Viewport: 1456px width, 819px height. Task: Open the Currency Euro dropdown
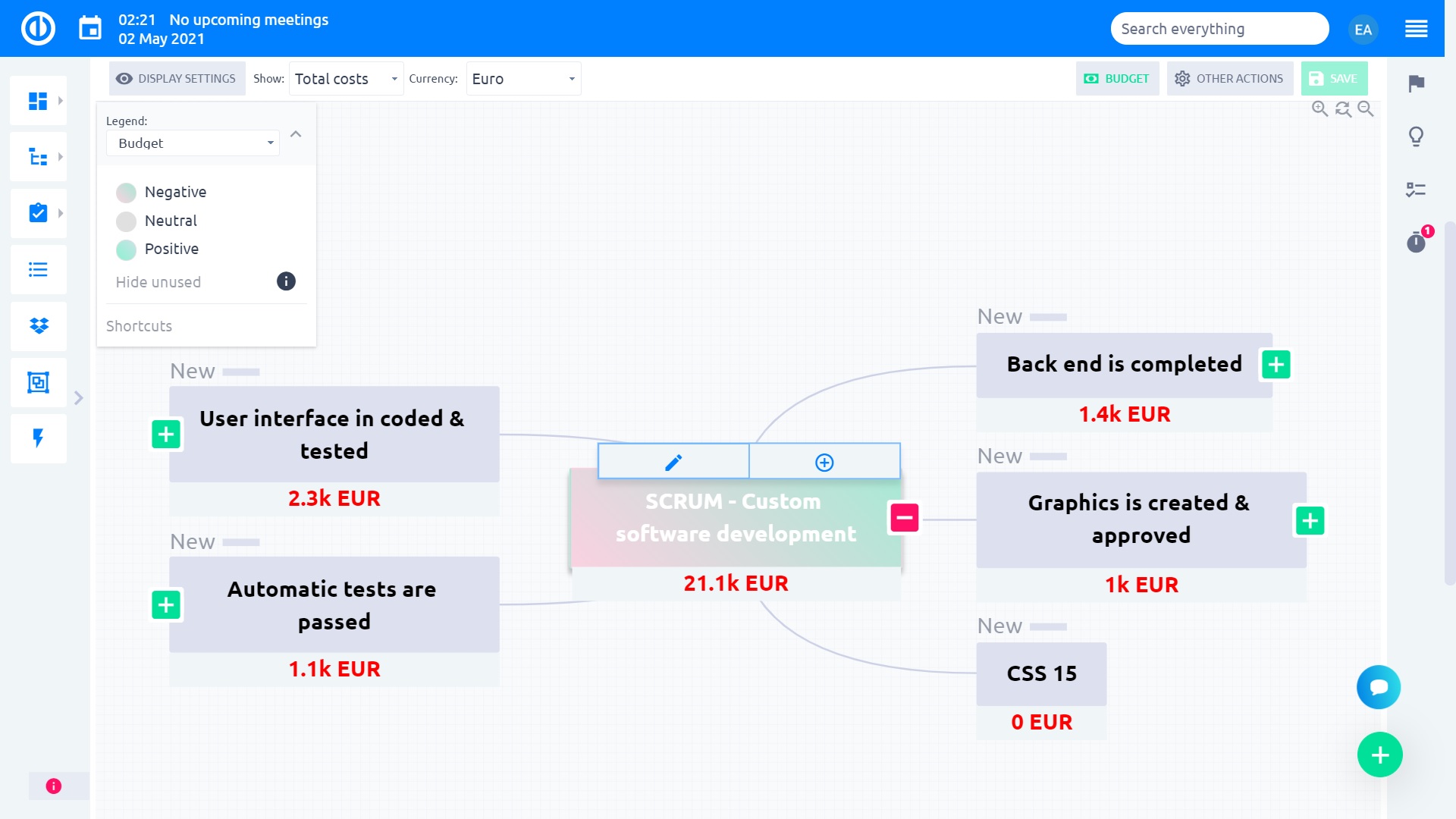point(522,78)
